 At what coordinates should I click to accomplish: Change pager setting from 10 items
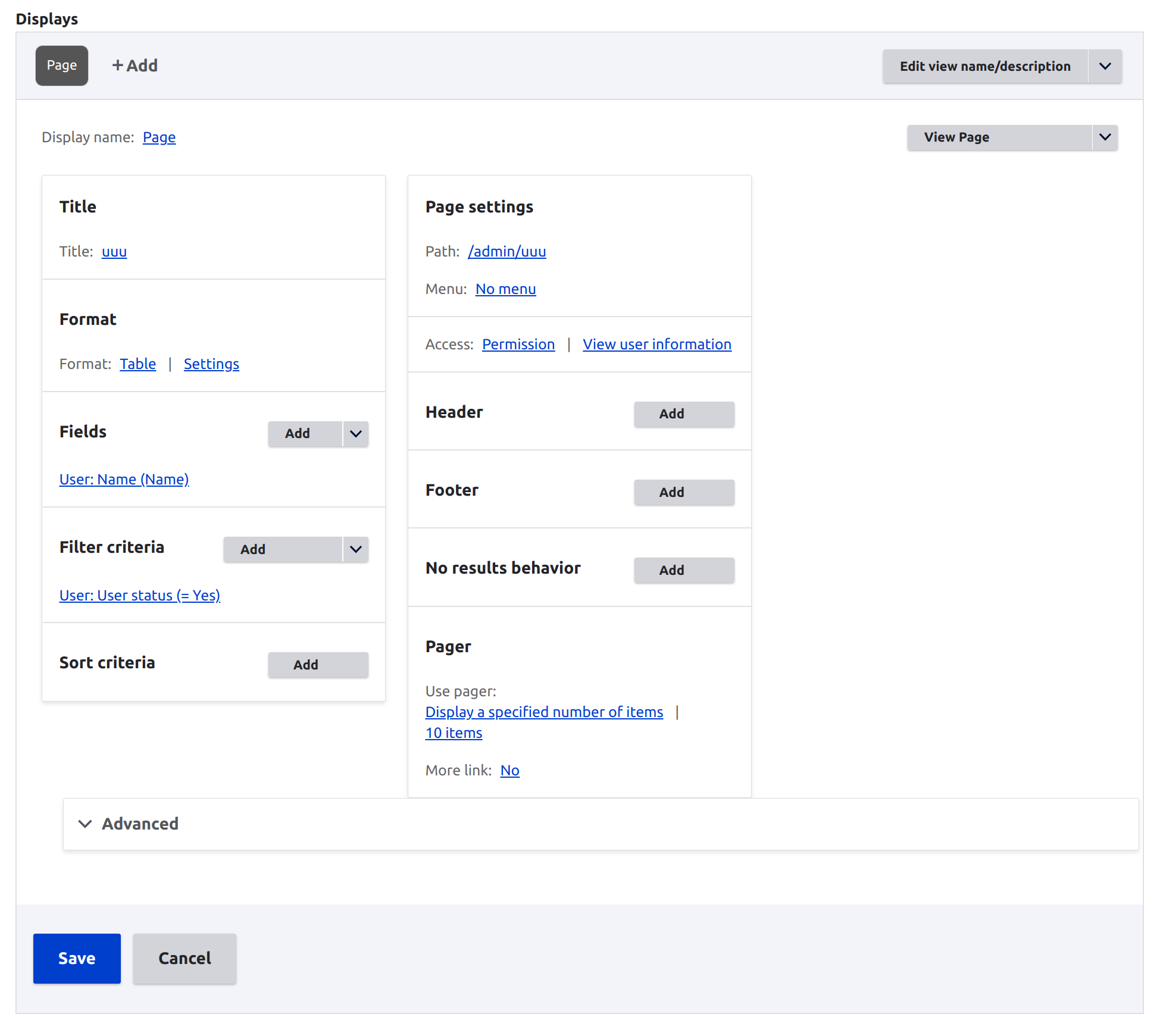coord(454,733)
